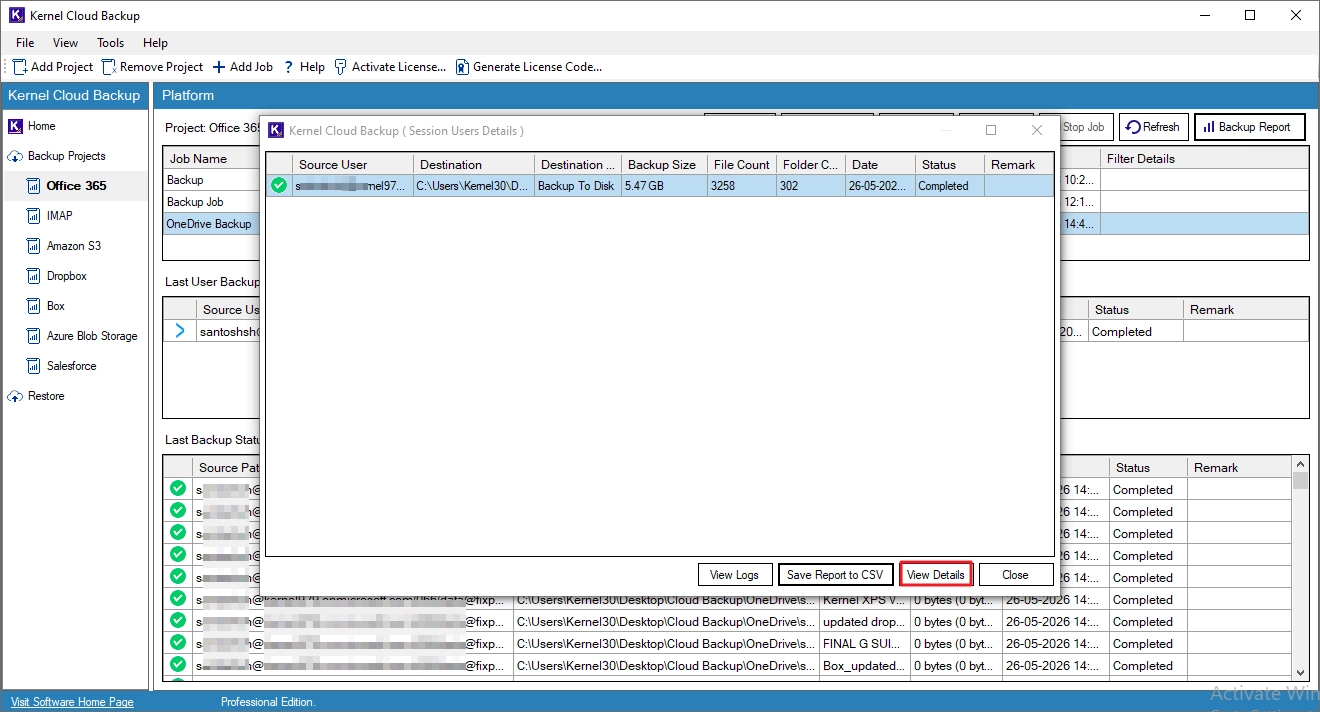Image resolution: width=1320 pixels, height=712 pixels.
Task: Click the File Count column header
Action: 742,165
